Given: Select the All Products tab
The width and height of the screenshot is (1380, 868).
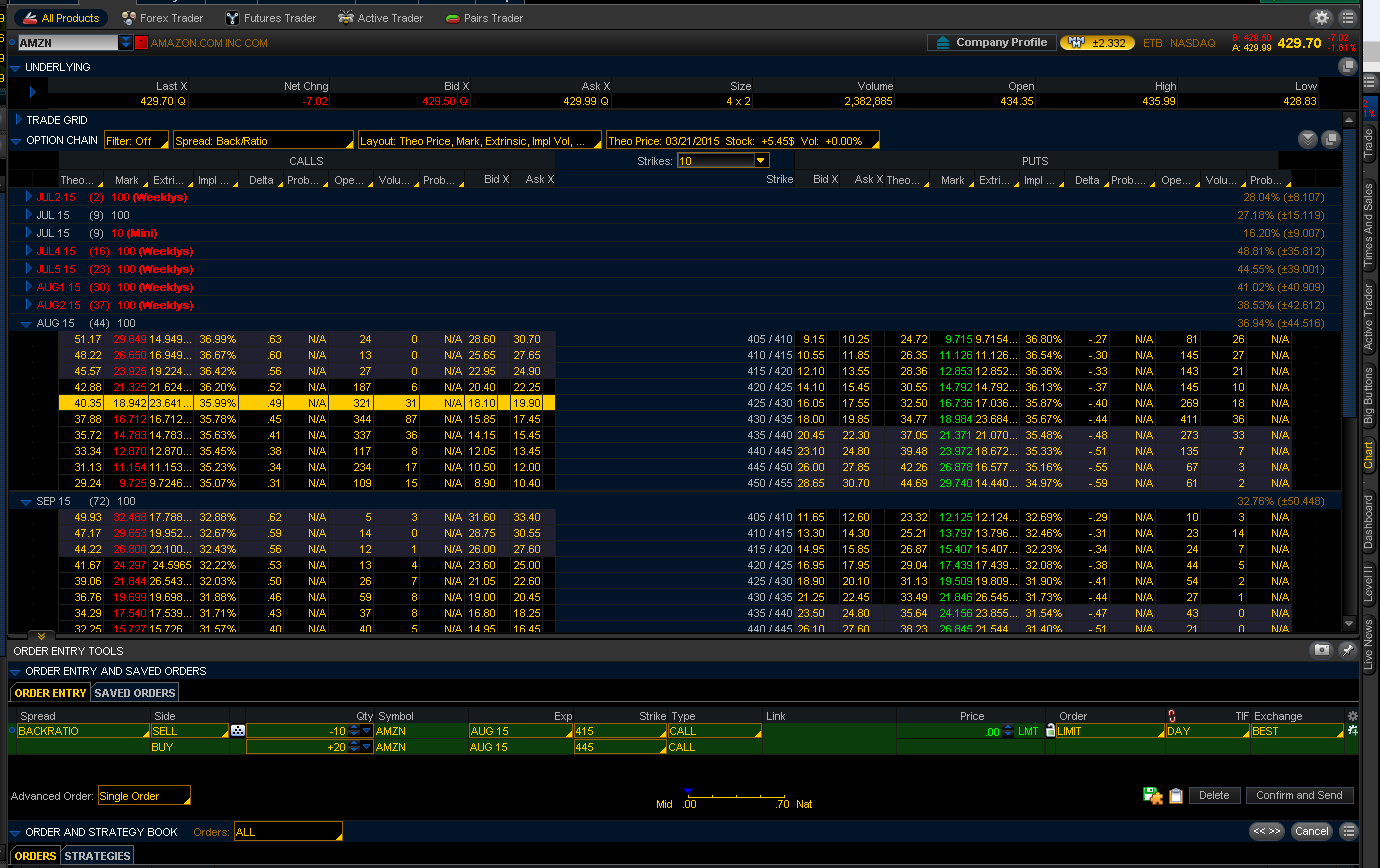Looking at the screenshot, I should (60, 18).
